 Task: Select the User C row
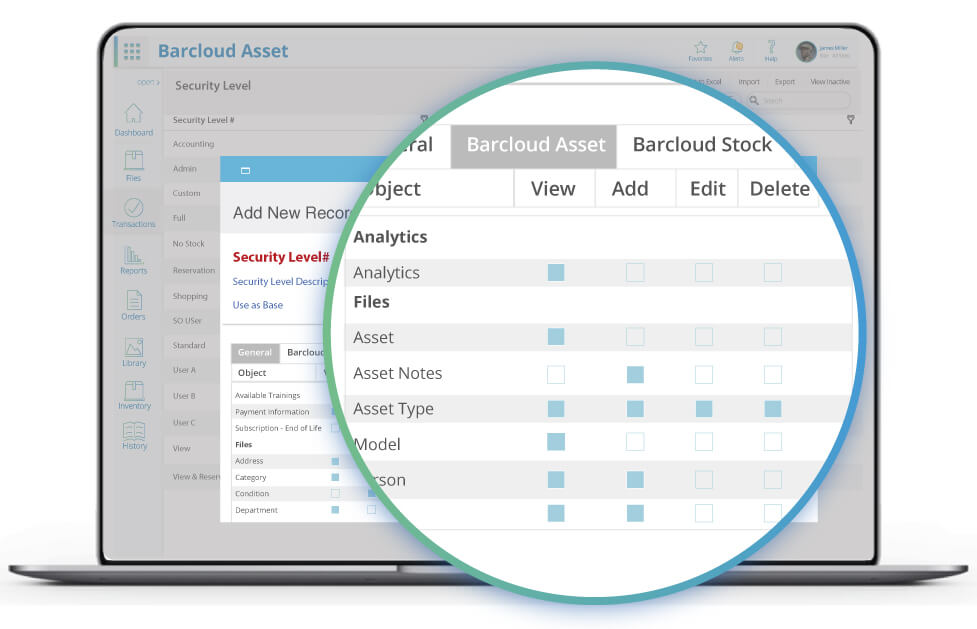(192, 423)
